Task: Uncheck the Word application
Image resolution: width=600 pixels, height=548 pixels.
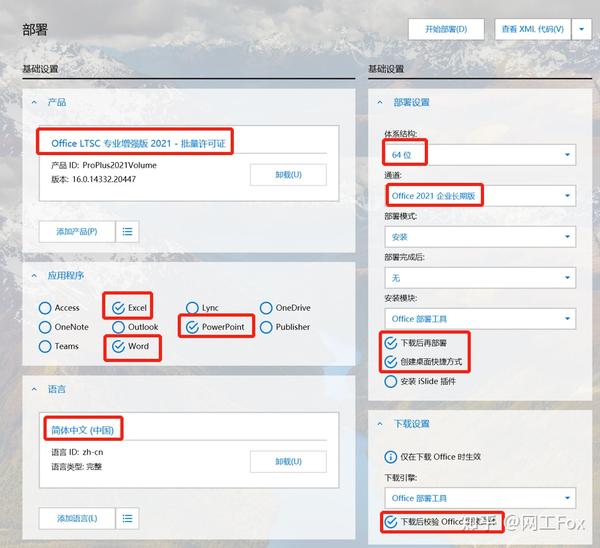Action: (118, 346)
